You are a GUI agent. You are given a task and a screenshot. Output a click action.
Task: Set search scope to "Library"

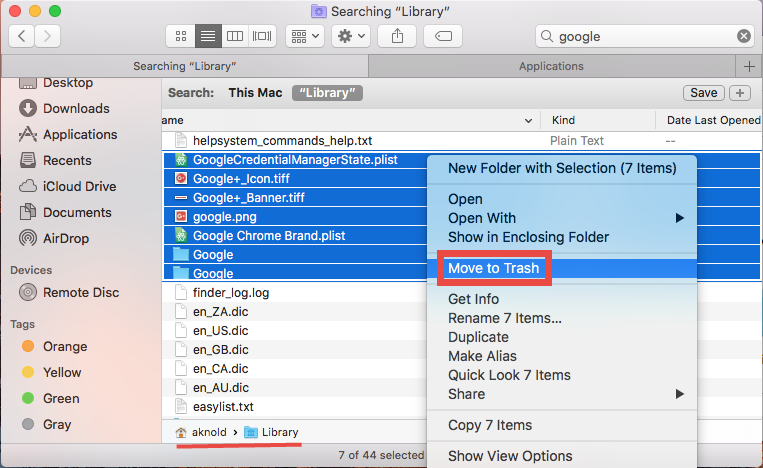point(327,93)
